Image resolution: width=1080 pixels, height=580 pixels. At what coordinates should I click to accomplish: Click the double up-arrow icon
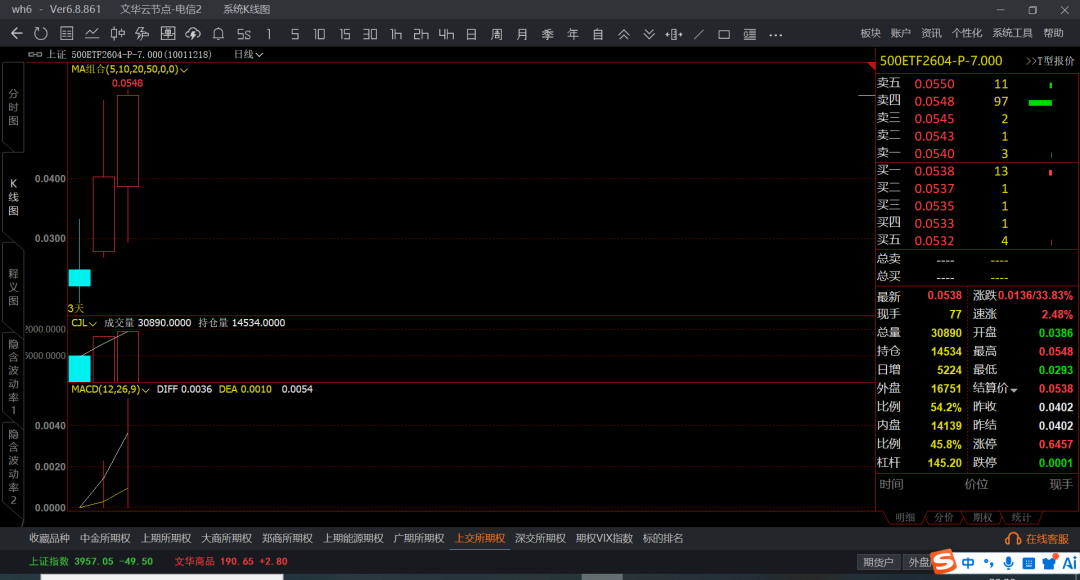click(x=623, y=34)
